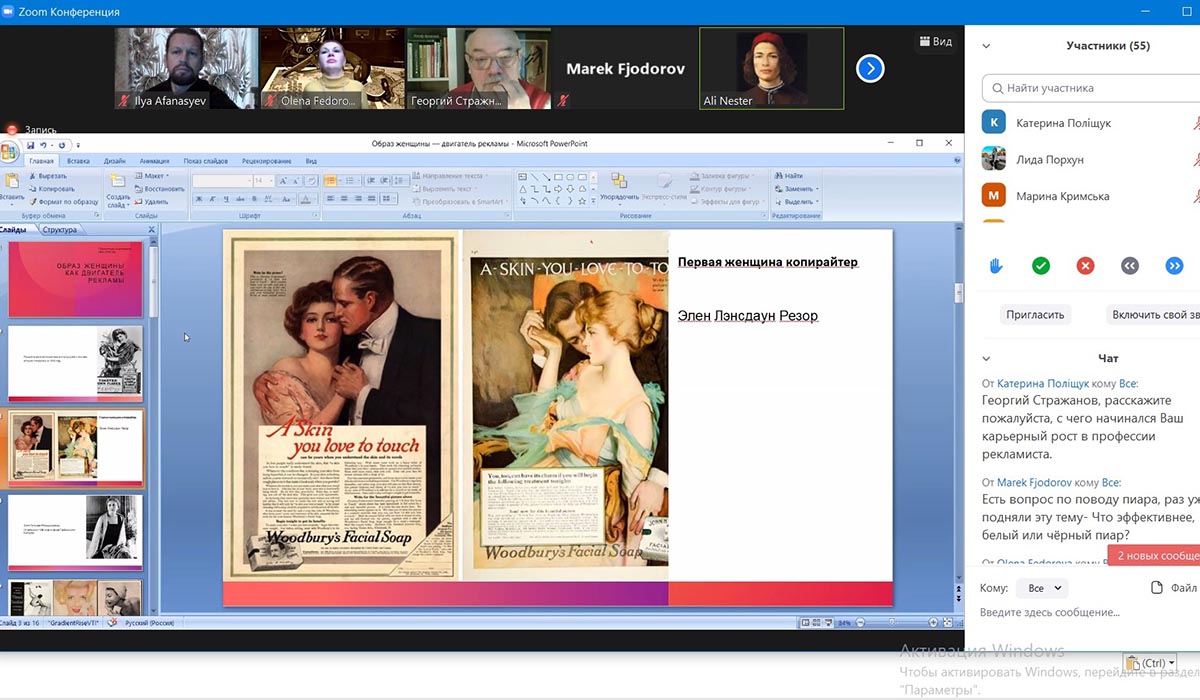Toggle italic (К) formatting

211,199
